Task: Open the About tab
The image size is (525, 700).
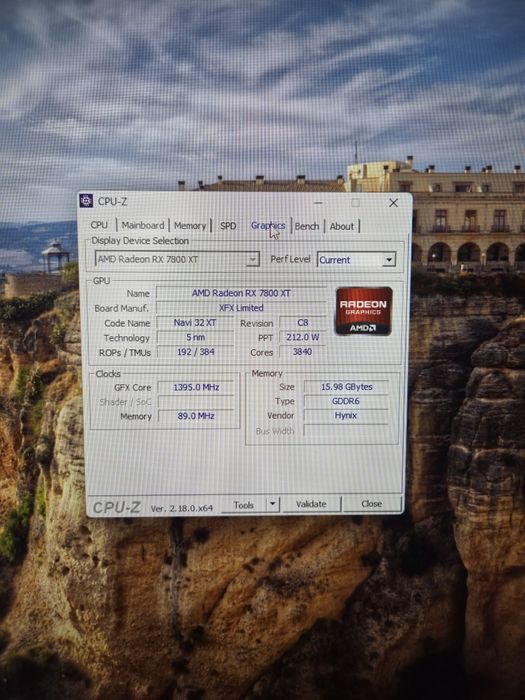Action: click(x=342, y=226)
